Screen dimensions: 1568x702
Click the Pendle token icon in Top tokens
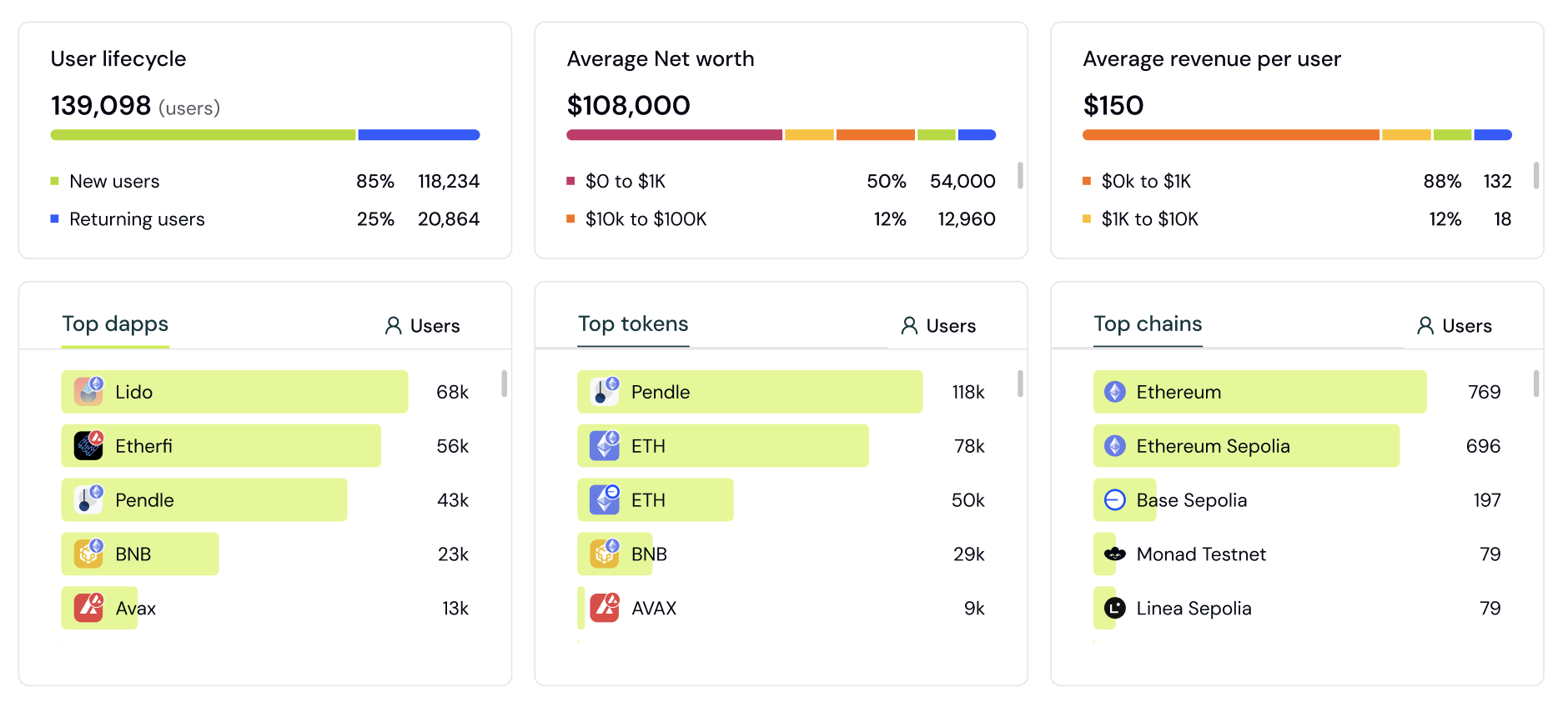click(x=605, y=391)
